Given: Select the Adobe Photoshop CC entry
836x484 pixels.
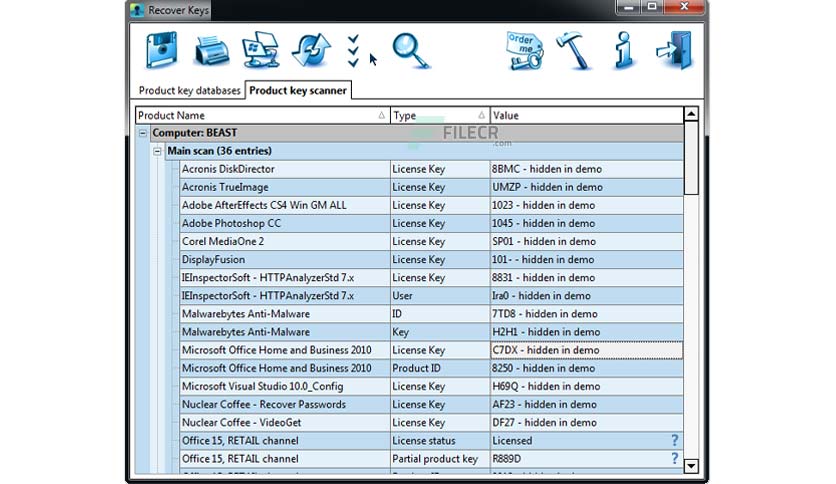Looking at the screenshot, I should pos(431,223).
